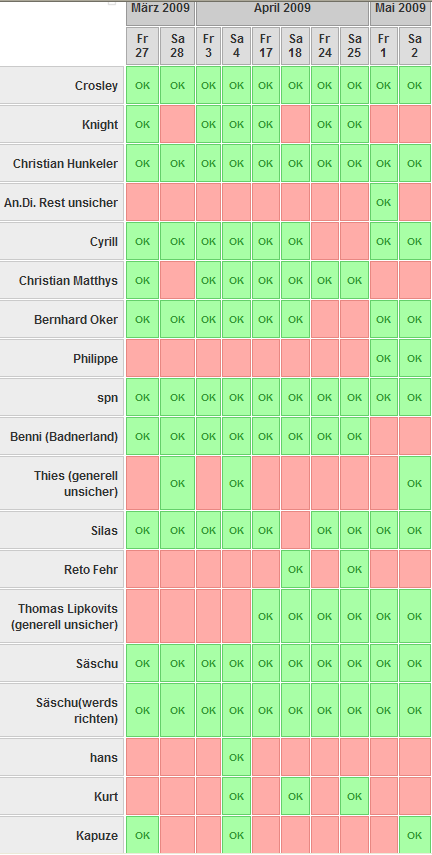Select Reto Fehr's OK cell for Sa 18
432x855 pixels.
point(295,569)
